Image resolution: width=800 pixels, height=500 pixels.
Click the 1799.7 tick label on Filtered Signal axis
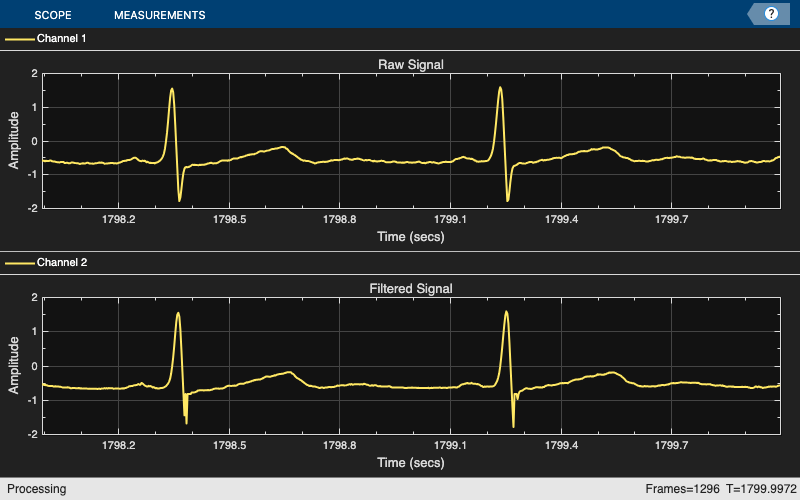[671, 445]
